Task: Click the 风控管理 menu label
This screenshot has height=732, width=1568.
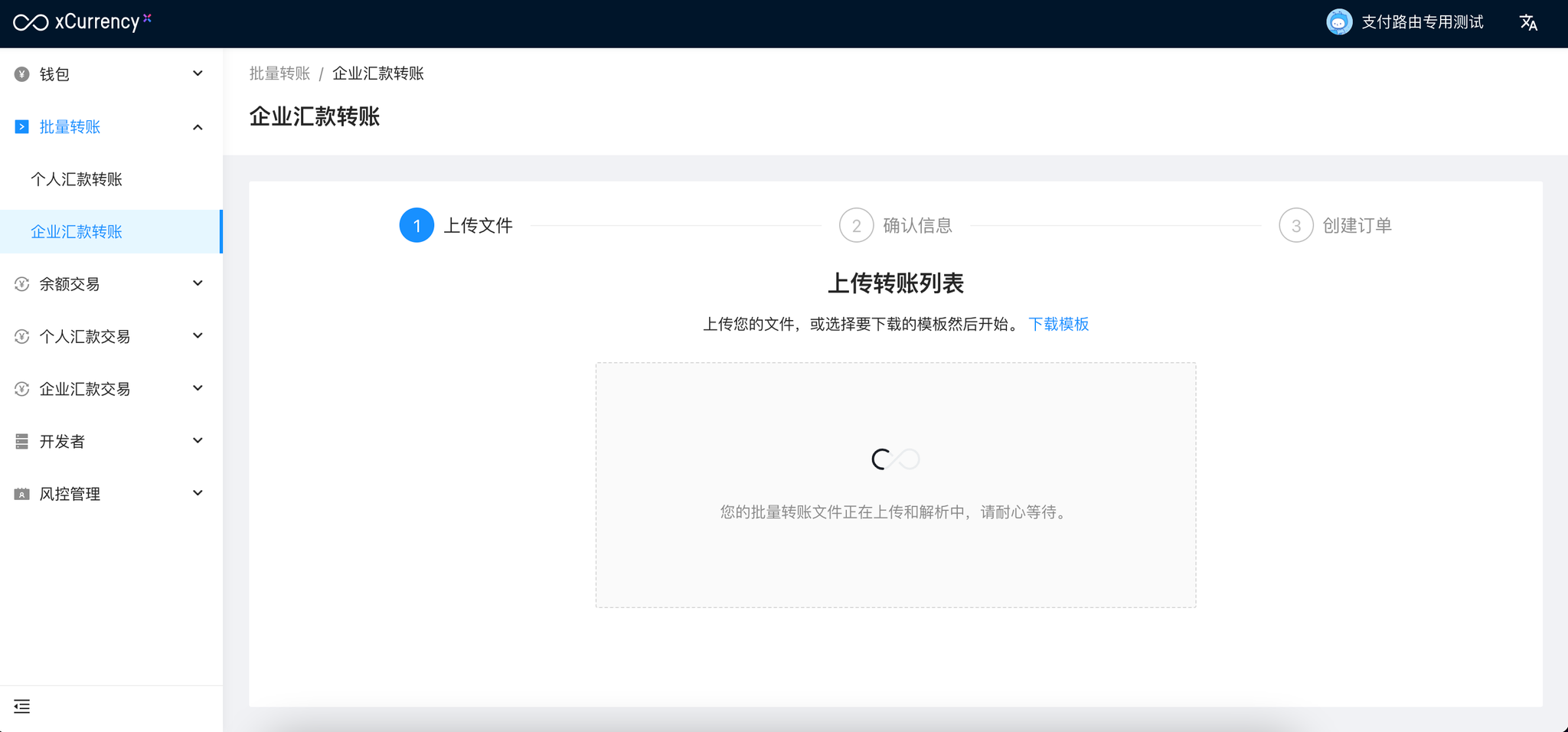Action: pyautogui.click(x=70, y=494)
